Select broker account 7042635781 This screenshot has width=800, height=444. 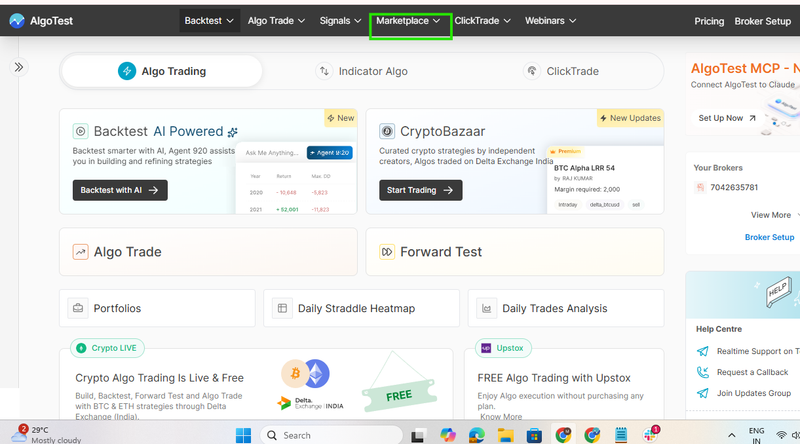point(734,187)
